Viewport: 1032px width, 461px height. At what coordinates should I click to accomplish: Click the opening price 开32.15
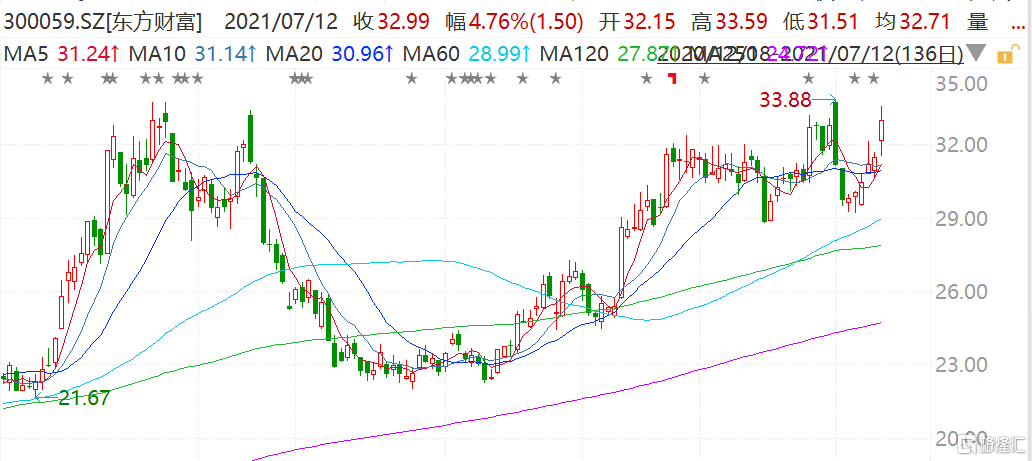(638, 23)
